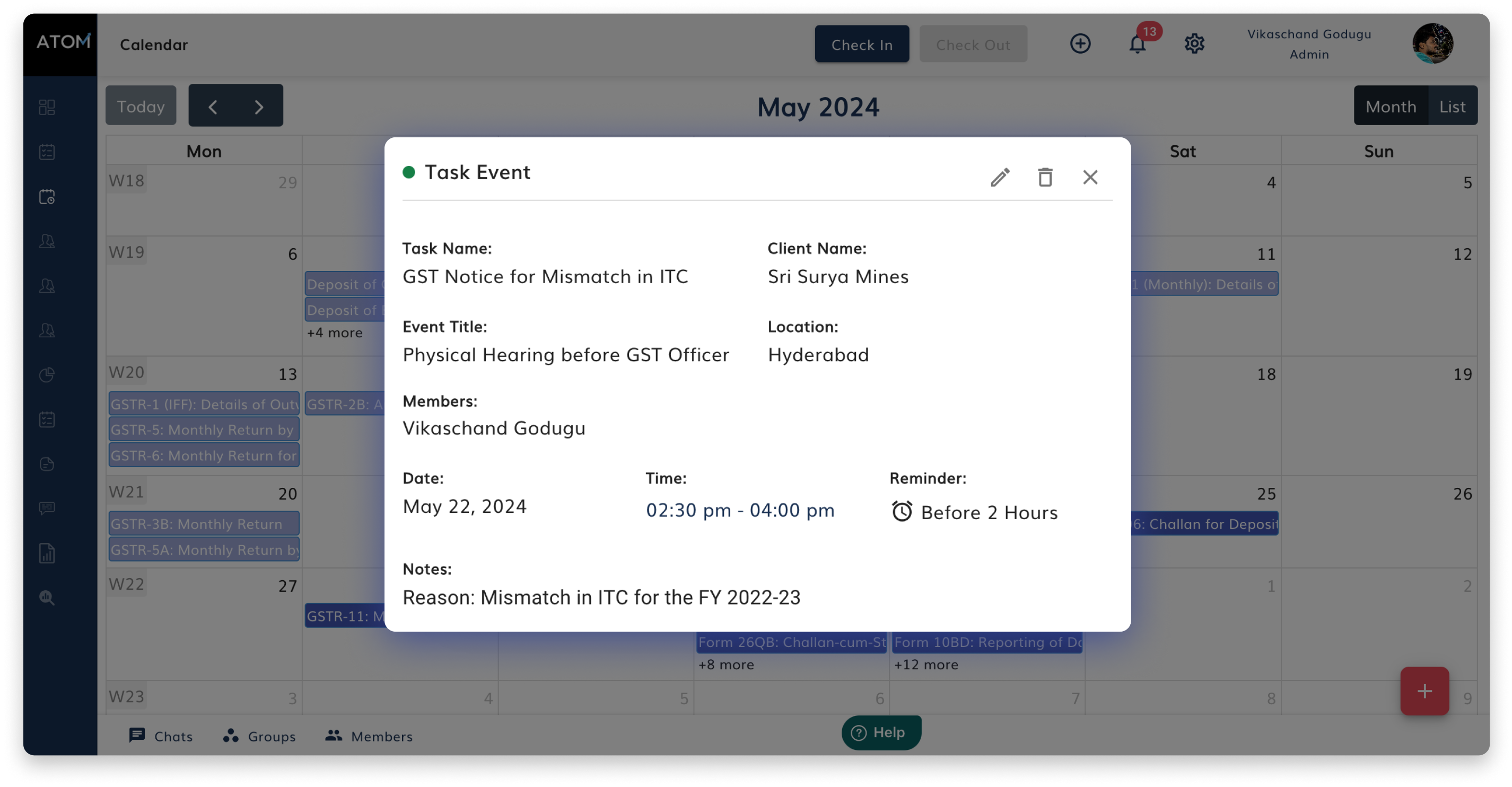
Task: Open the Members tab
Action: [369, 736]
